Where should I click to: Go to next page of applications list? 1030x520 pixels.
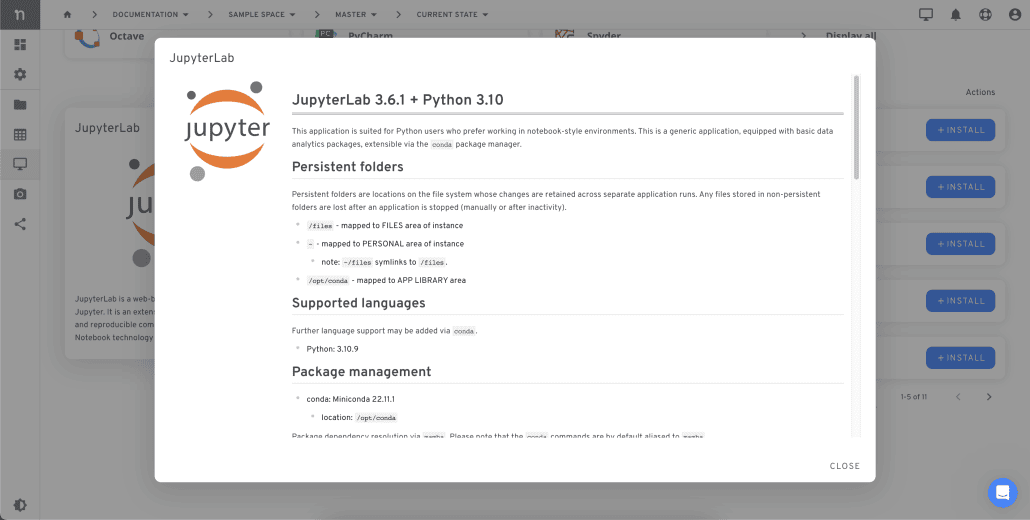pos(989,397)
